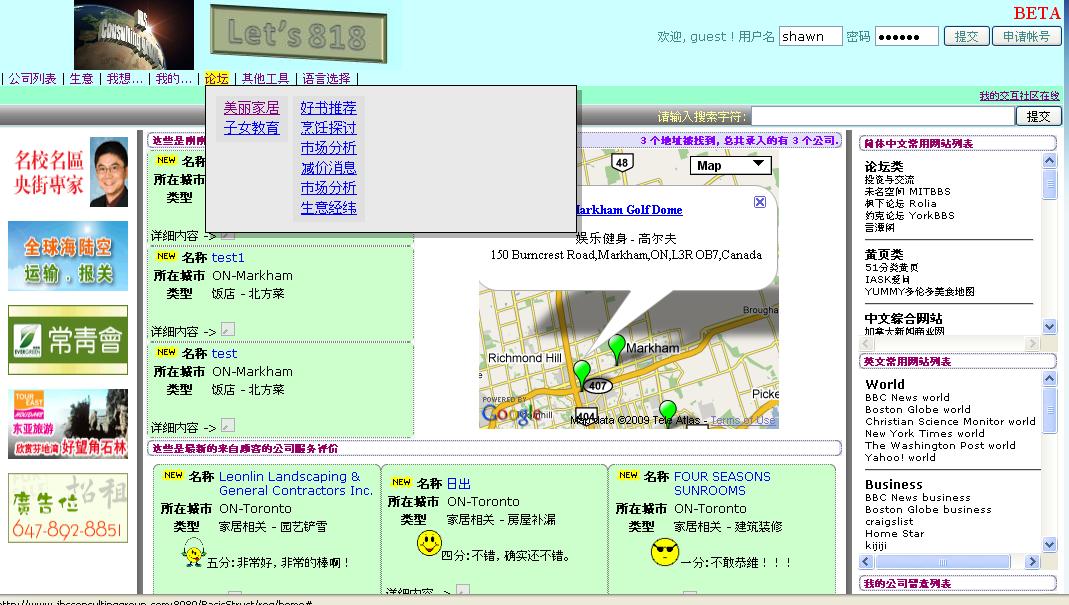Viewport: 1069px width, 605px height.
Task: Click left arrow of English list horizontal scrollbar
Action: pyautogui.click(x=867, y=561)
